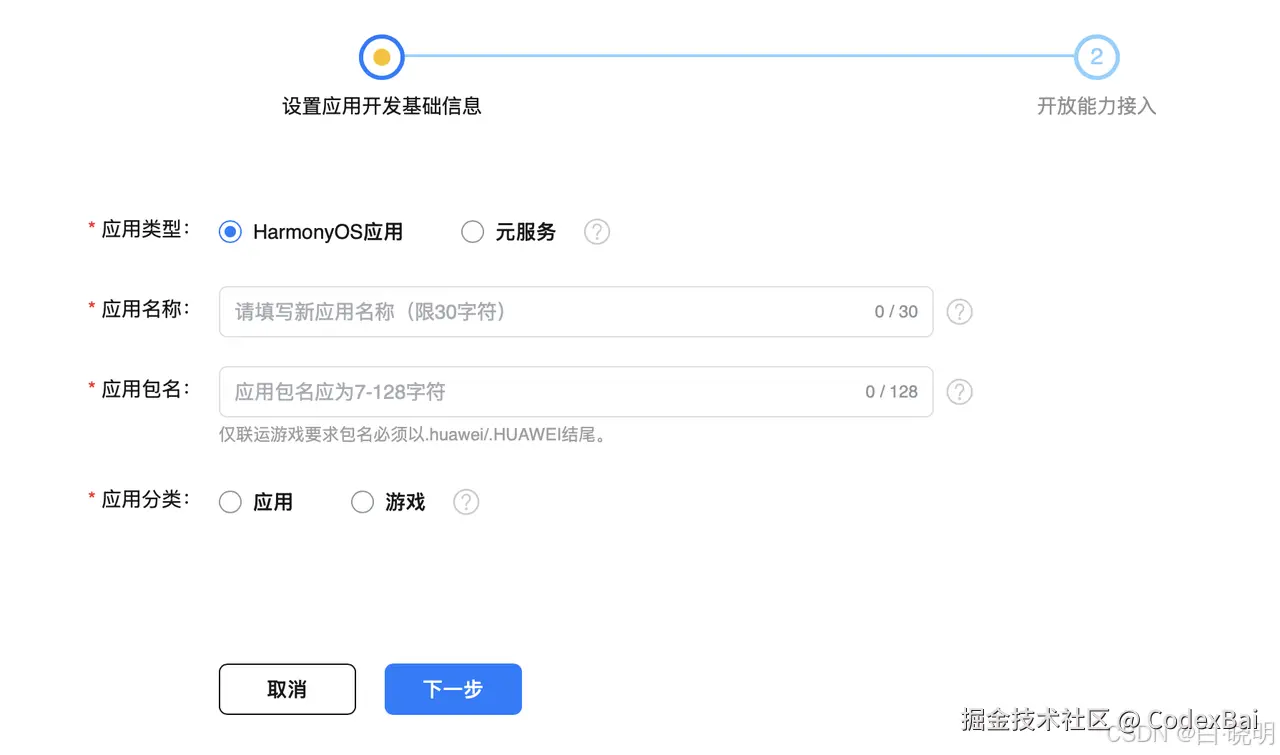
Task: Click the question mark beside 应用分类
Action: click(465, 501)
